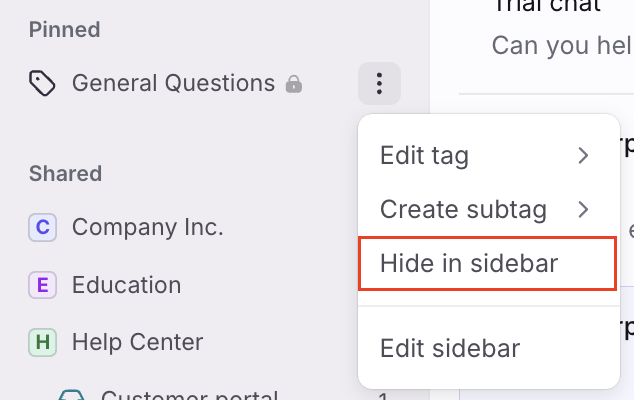Expand the Edit tag submenu chevron
634x400 pixels.
[583, 155]
